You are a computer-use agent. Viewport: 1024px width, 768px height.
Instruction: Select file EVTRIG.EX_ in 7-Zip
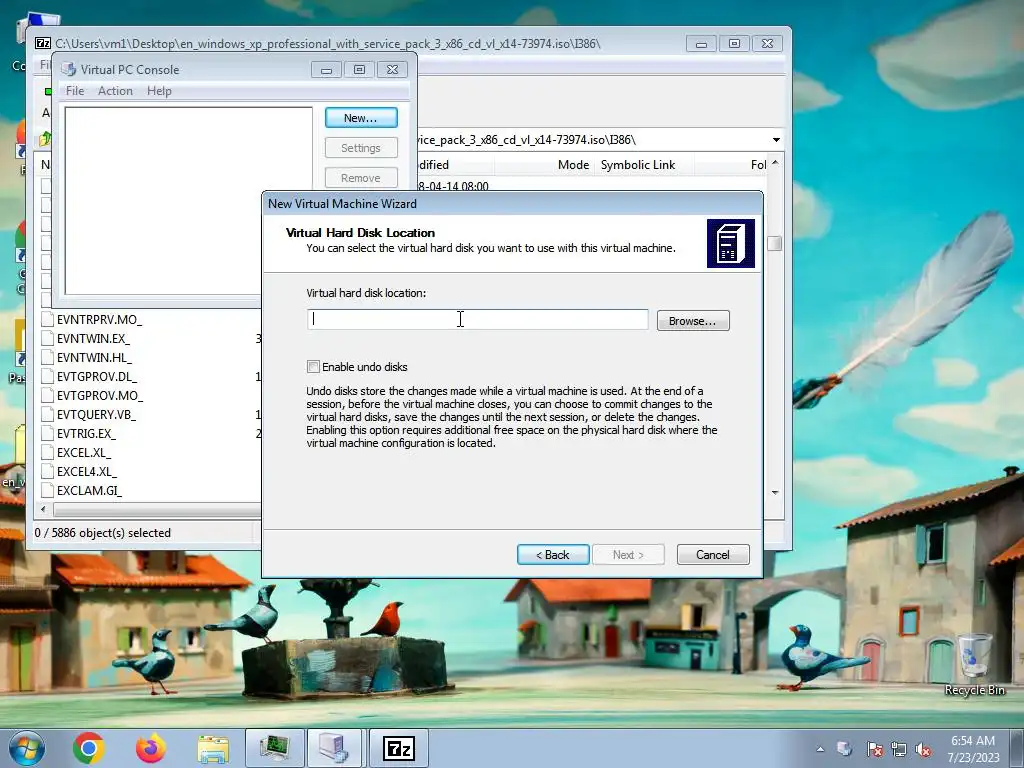click(x=86, y=433)
